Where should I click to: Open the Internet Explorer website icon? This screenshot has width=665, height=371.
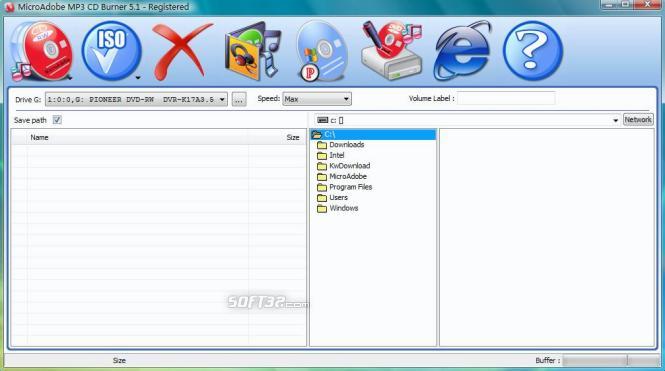tap(462, 51)
